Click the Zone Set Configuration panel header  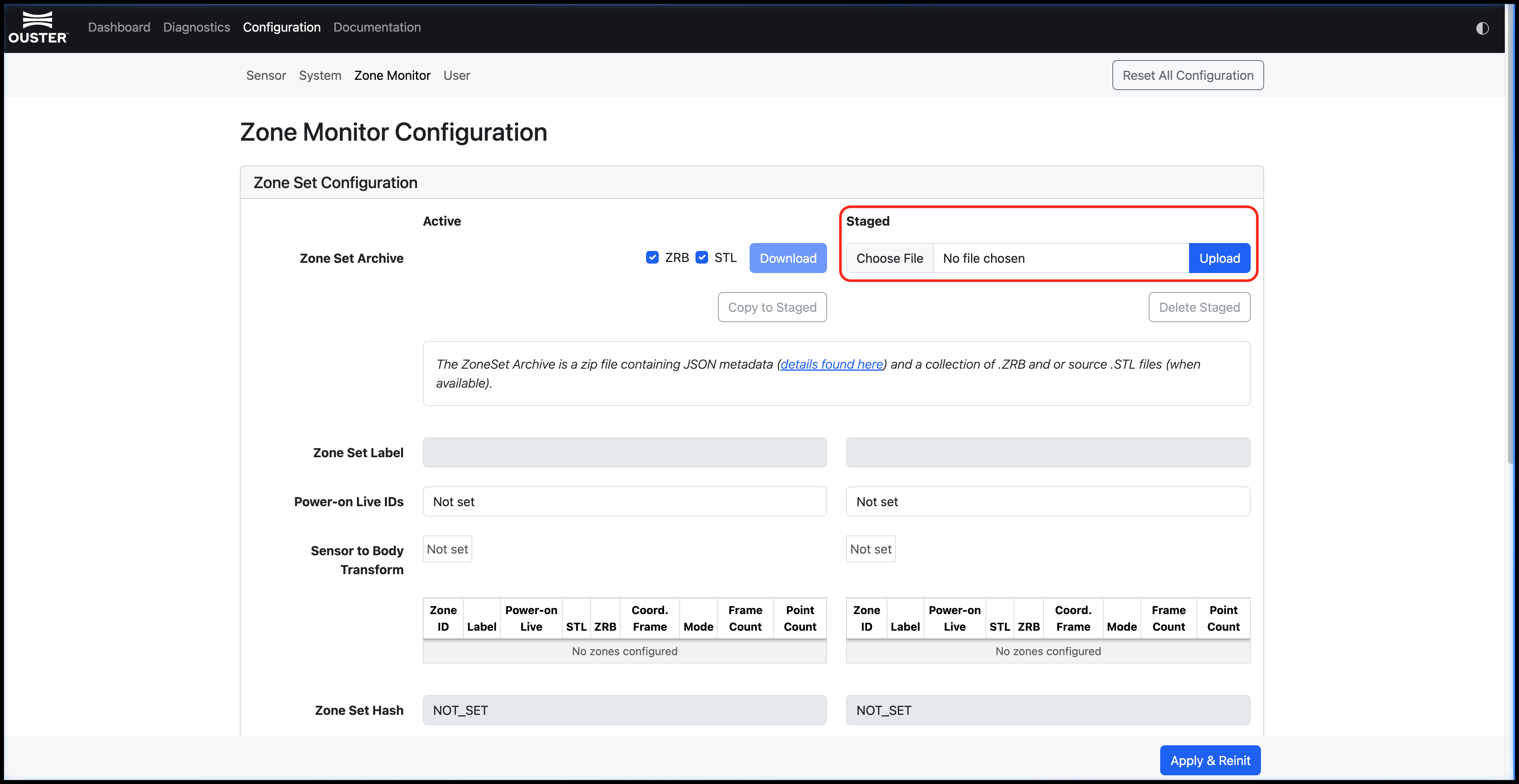(751, 183)
